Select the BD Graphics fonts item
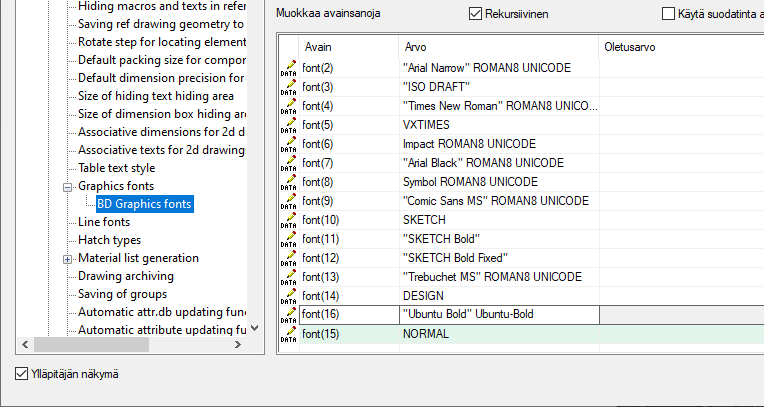Viewport: 764px width, 409px height. point(144,204)
